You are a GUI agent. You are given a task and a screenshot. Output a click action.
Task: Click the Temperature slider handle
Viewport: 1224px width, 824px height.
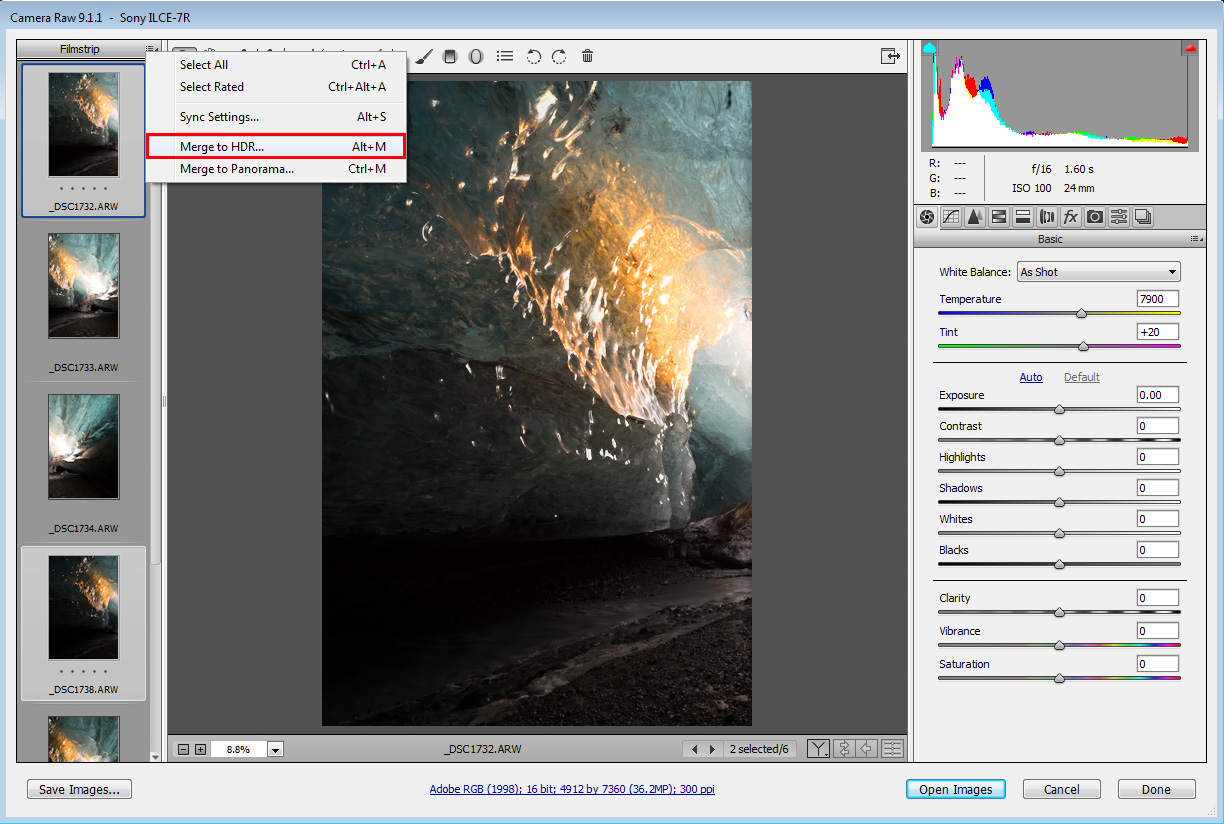(x=1081, y=314)
